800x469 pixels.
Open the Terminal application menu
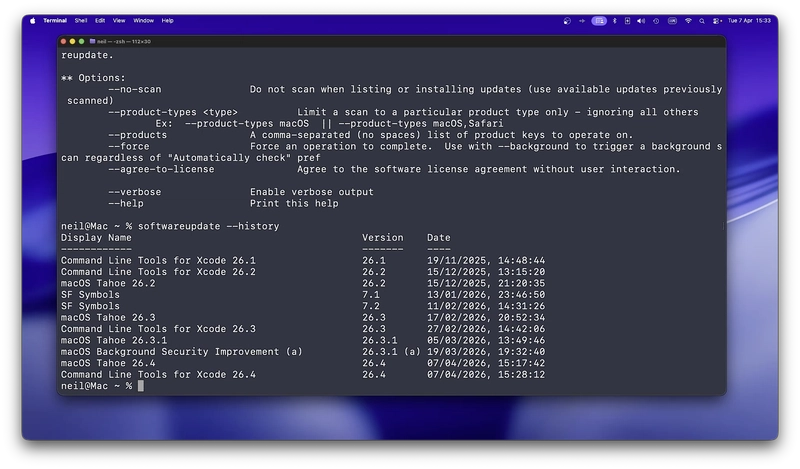pos(55,21)
